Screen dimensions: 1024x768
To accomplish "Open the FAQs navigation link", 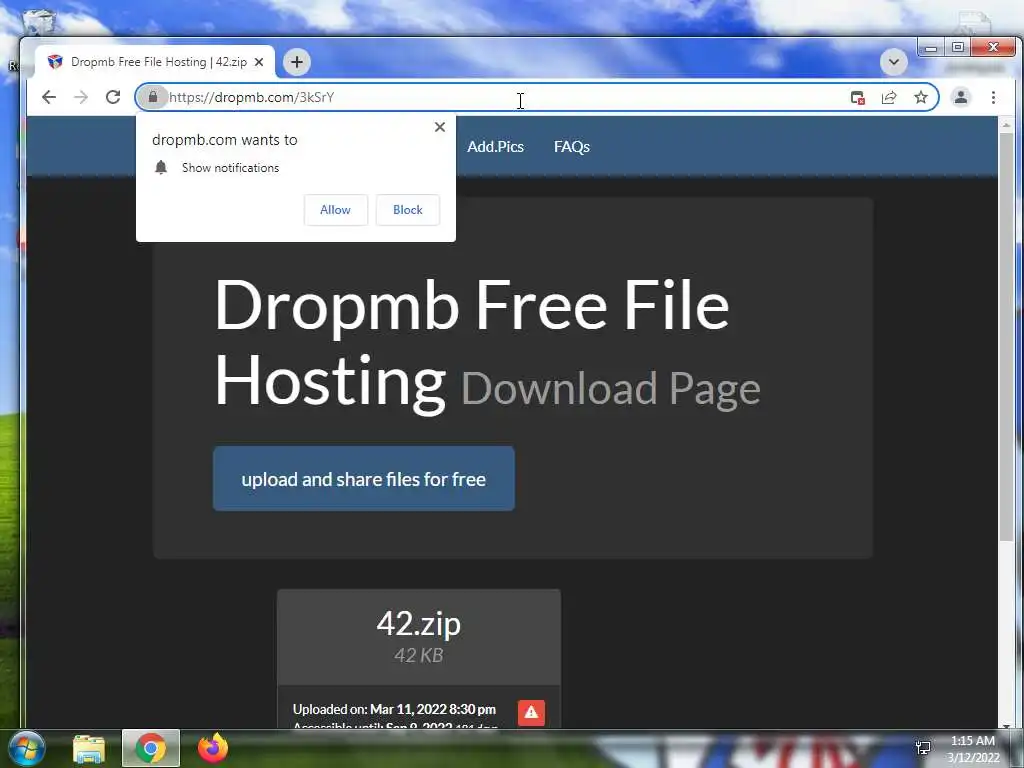I will (x=572, y=147).
